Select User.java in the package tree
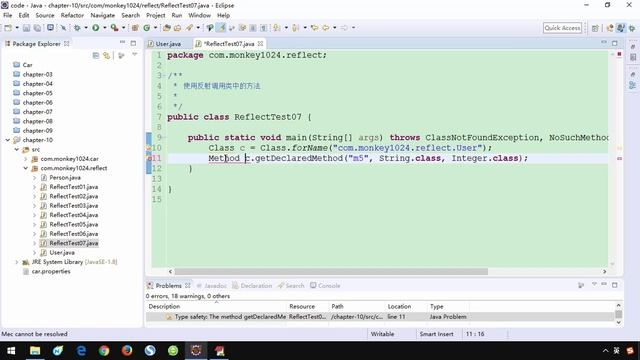640x360 pixels. click(62, 253)
